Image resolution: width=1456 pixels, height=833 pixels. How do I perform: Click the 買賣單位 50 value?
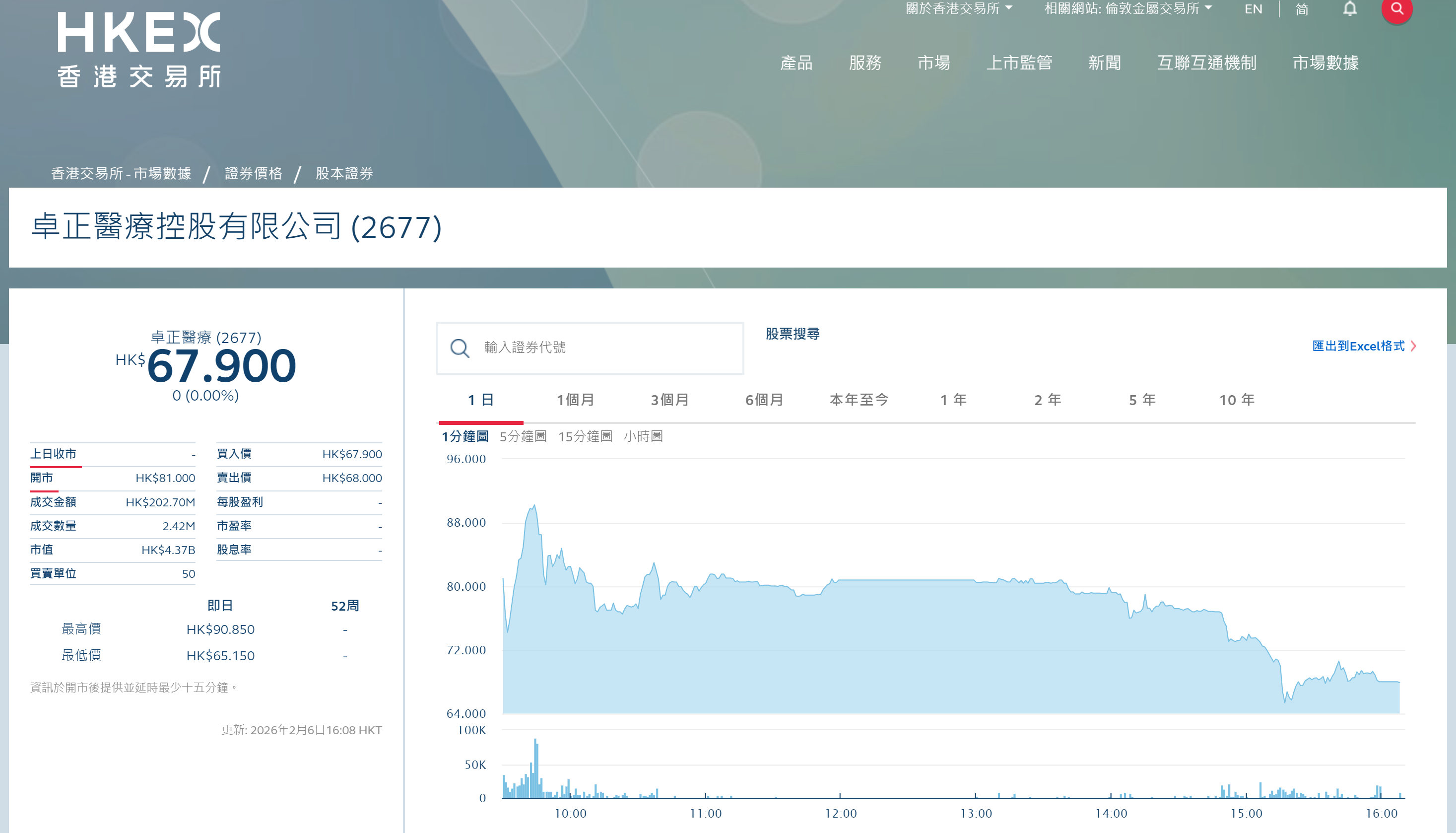[189, 574]
